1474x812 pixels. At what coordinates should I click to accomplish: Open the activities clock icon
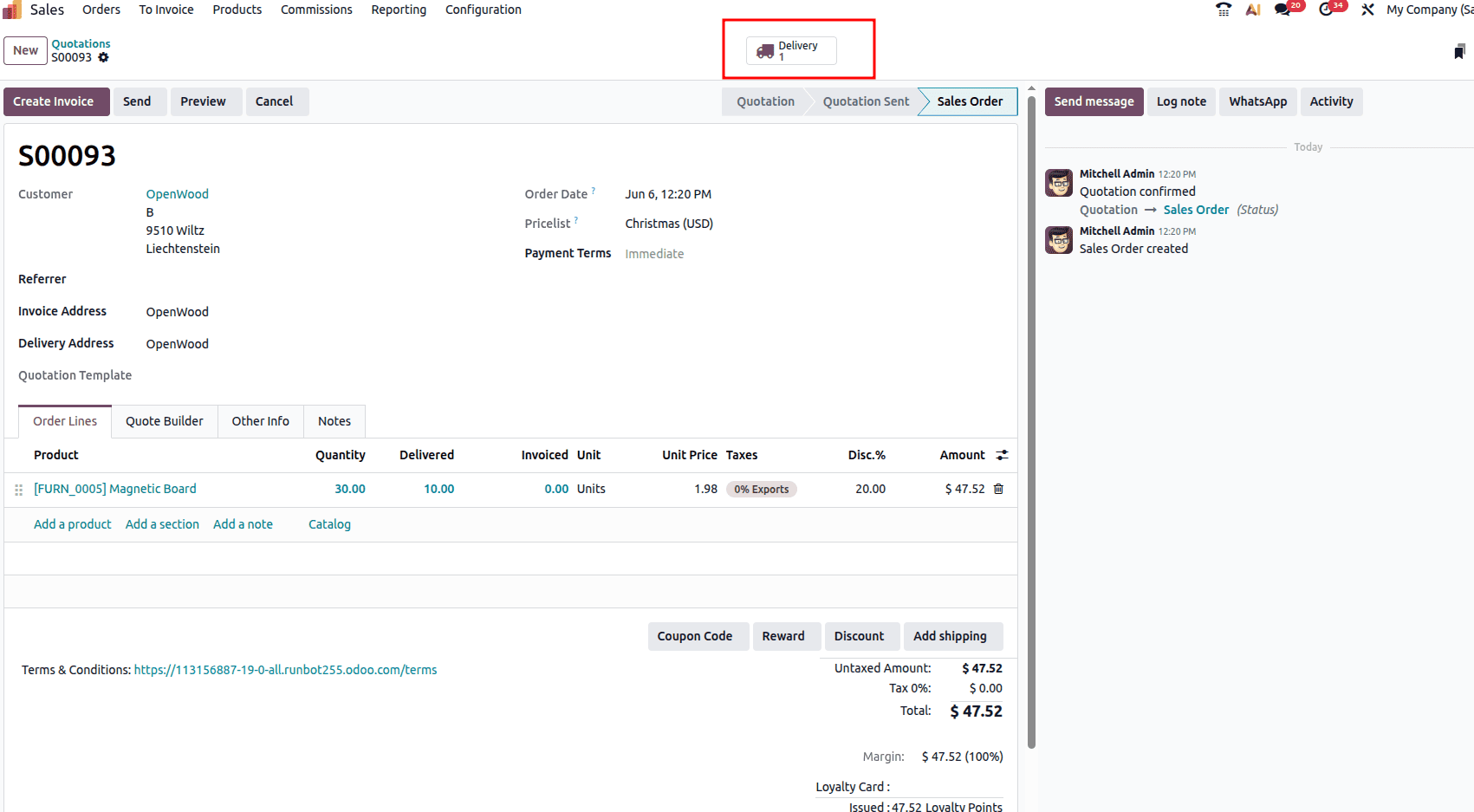pos(1326,10)
